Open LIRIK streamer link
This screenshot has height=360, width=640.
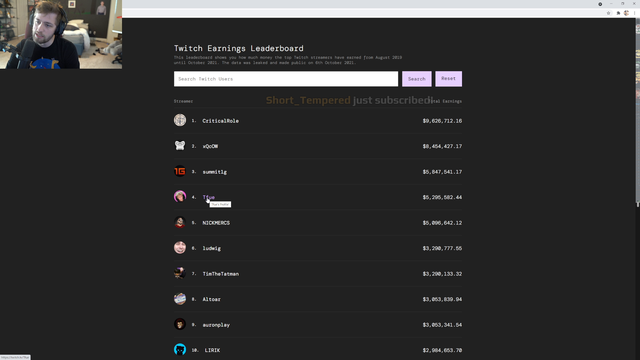212,350
